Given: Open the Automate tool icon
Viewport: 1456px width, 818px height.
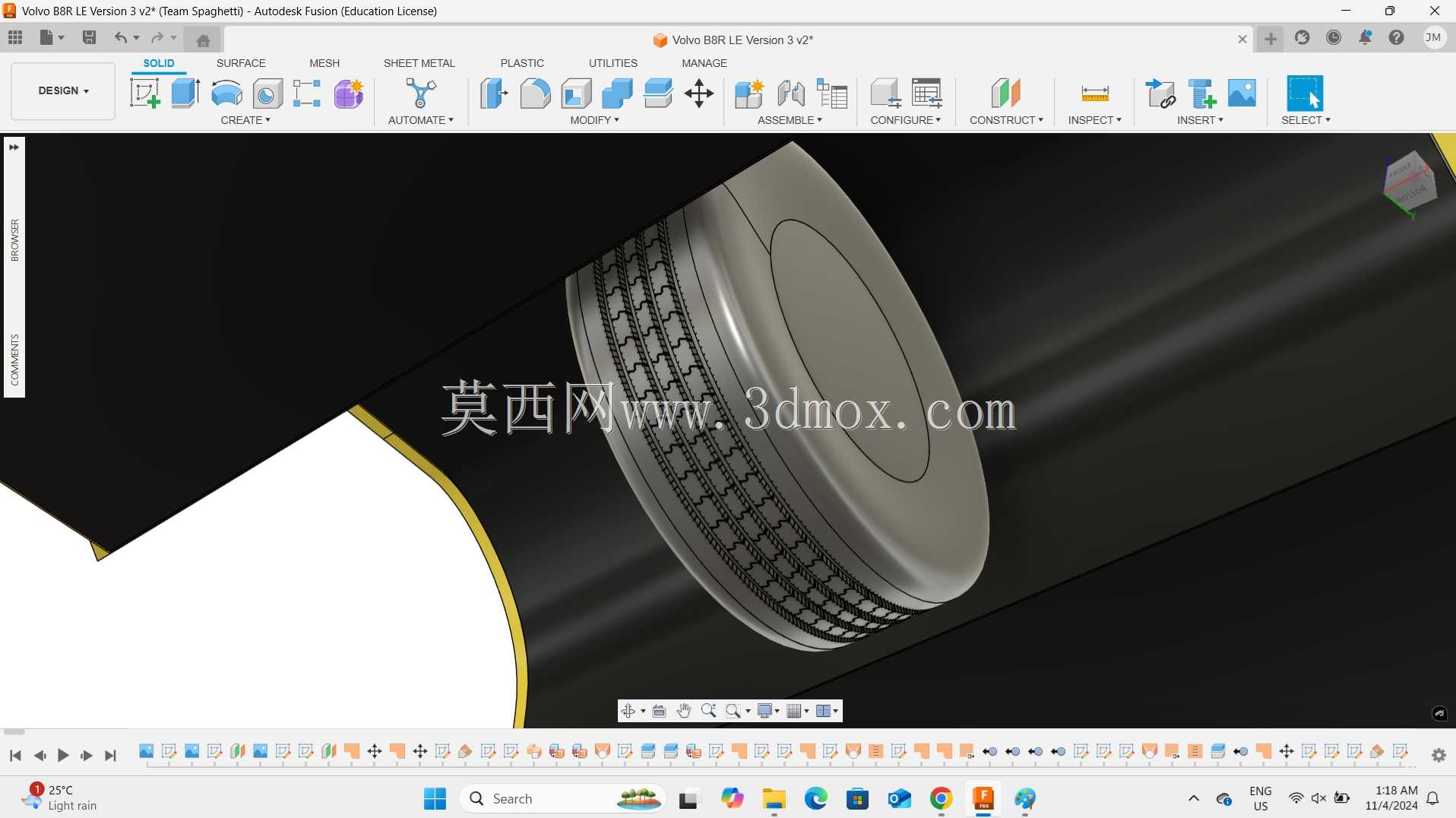Looking at the screenshot, I should tap(421, 94).
